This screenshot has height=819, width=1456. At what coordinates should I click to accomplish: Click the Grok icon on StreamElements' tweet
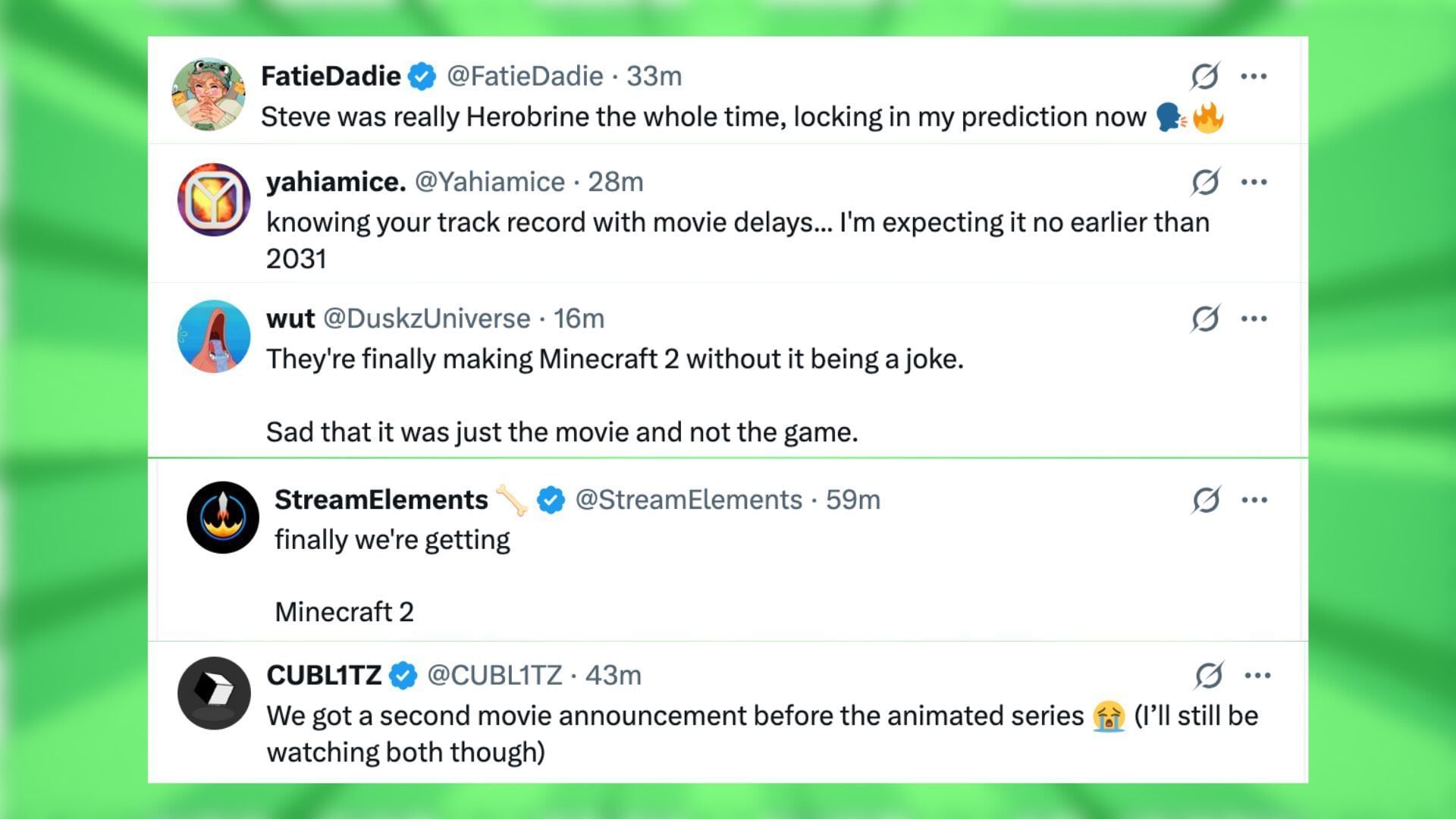(1205, 500)
